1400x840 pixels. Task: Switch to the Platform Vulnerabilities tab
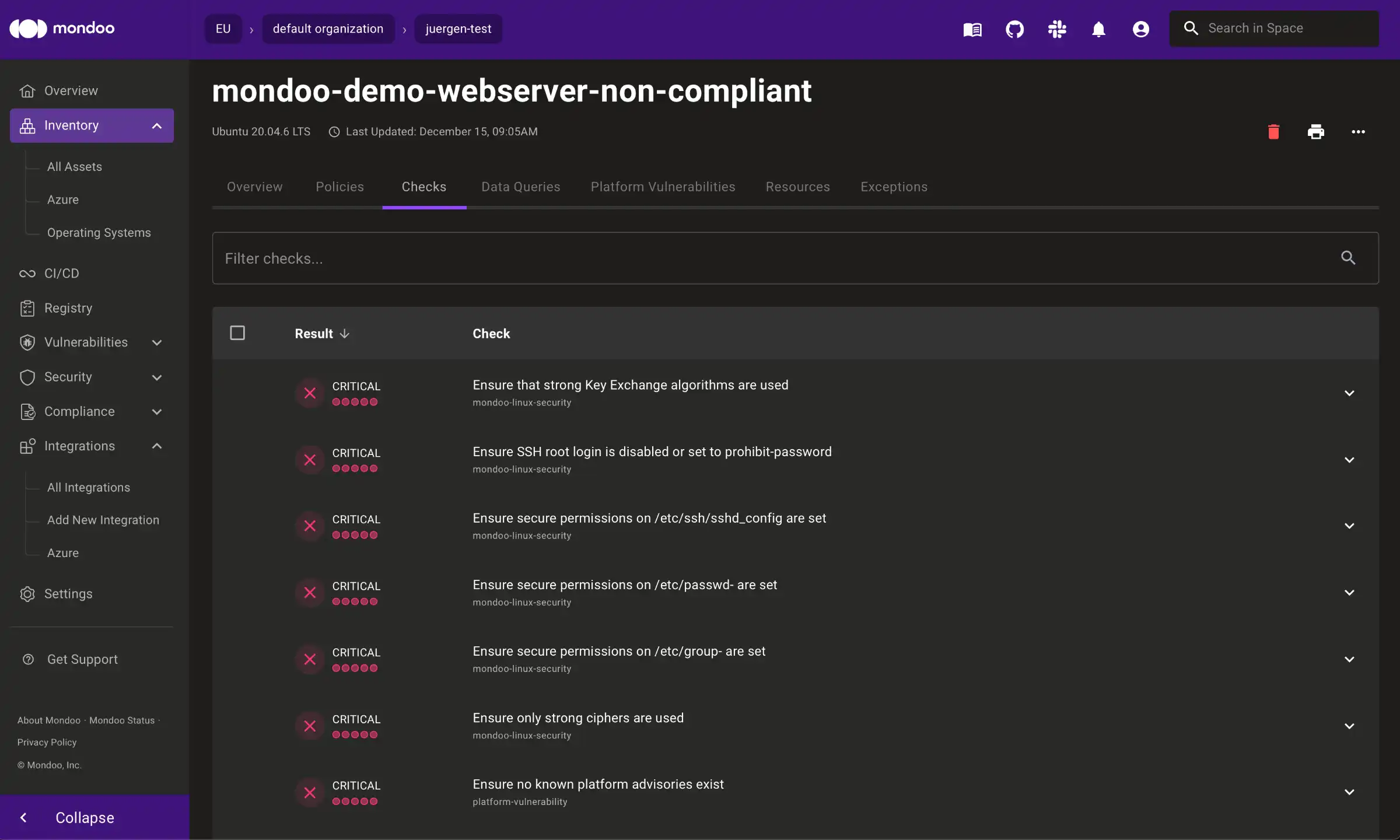pyautogui.click(x=663, y=187)
